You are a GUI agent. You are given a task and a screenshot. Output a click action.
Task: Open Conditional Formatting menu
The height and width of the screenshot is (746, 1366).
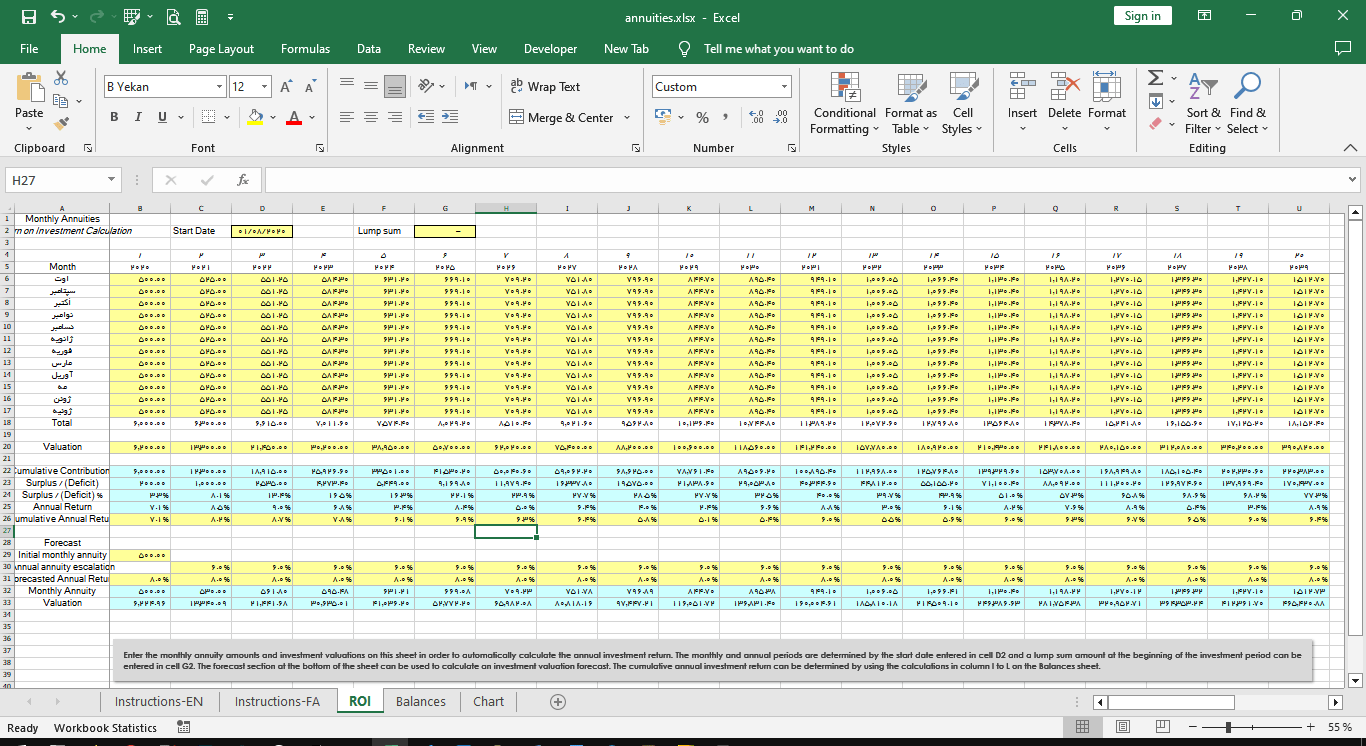845,103
